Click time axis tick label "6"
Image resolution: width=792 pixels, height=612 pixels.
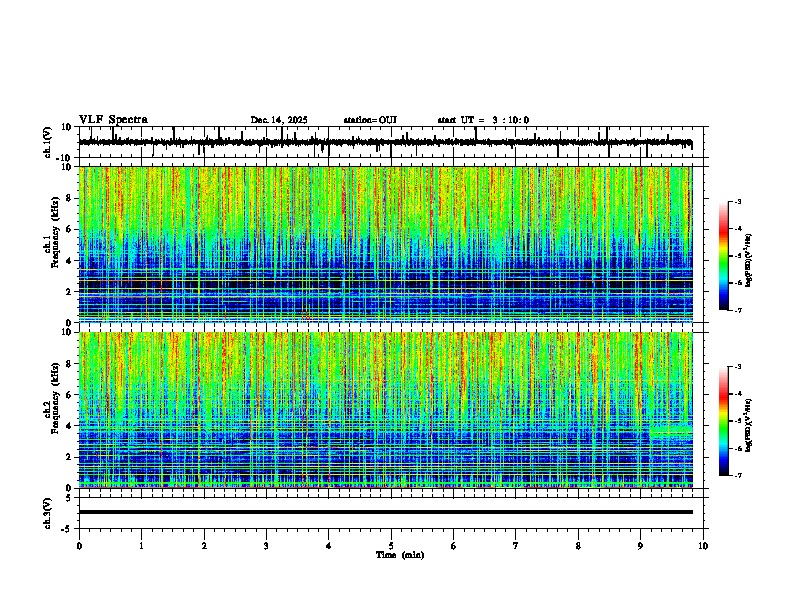pos(454,546)
